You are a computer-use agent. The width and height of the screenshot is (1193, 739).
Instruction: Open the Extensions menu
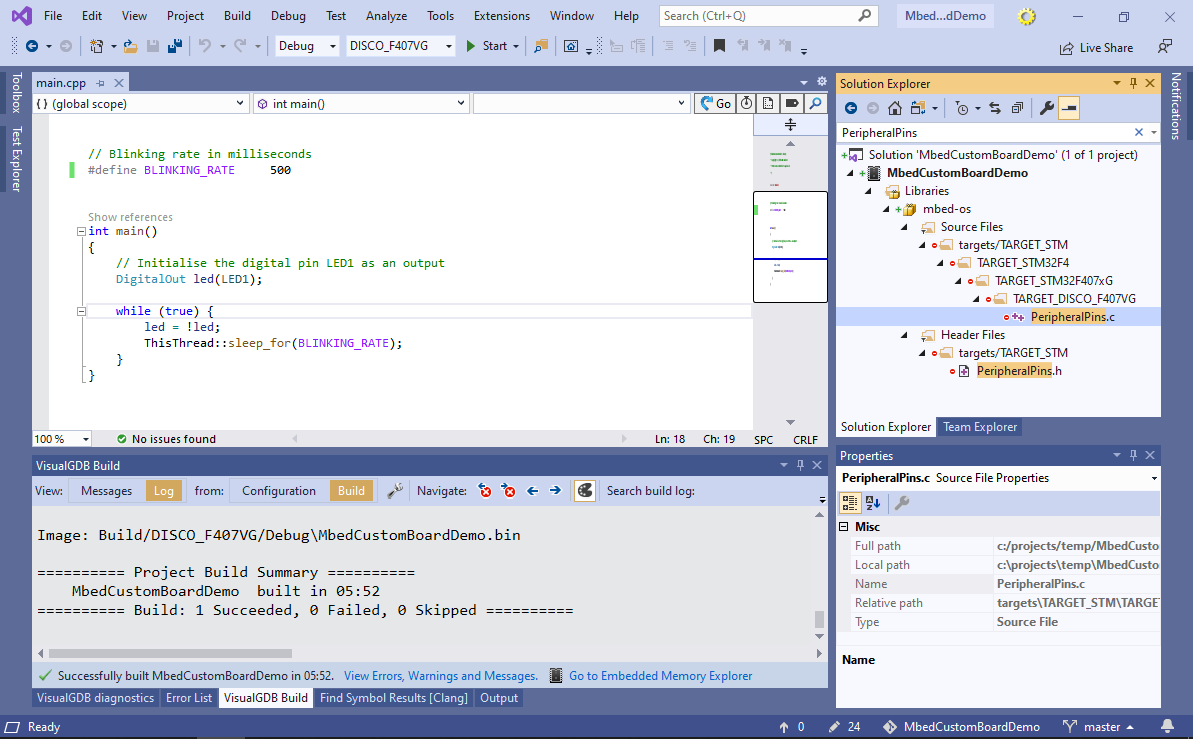tap(501, 16)
